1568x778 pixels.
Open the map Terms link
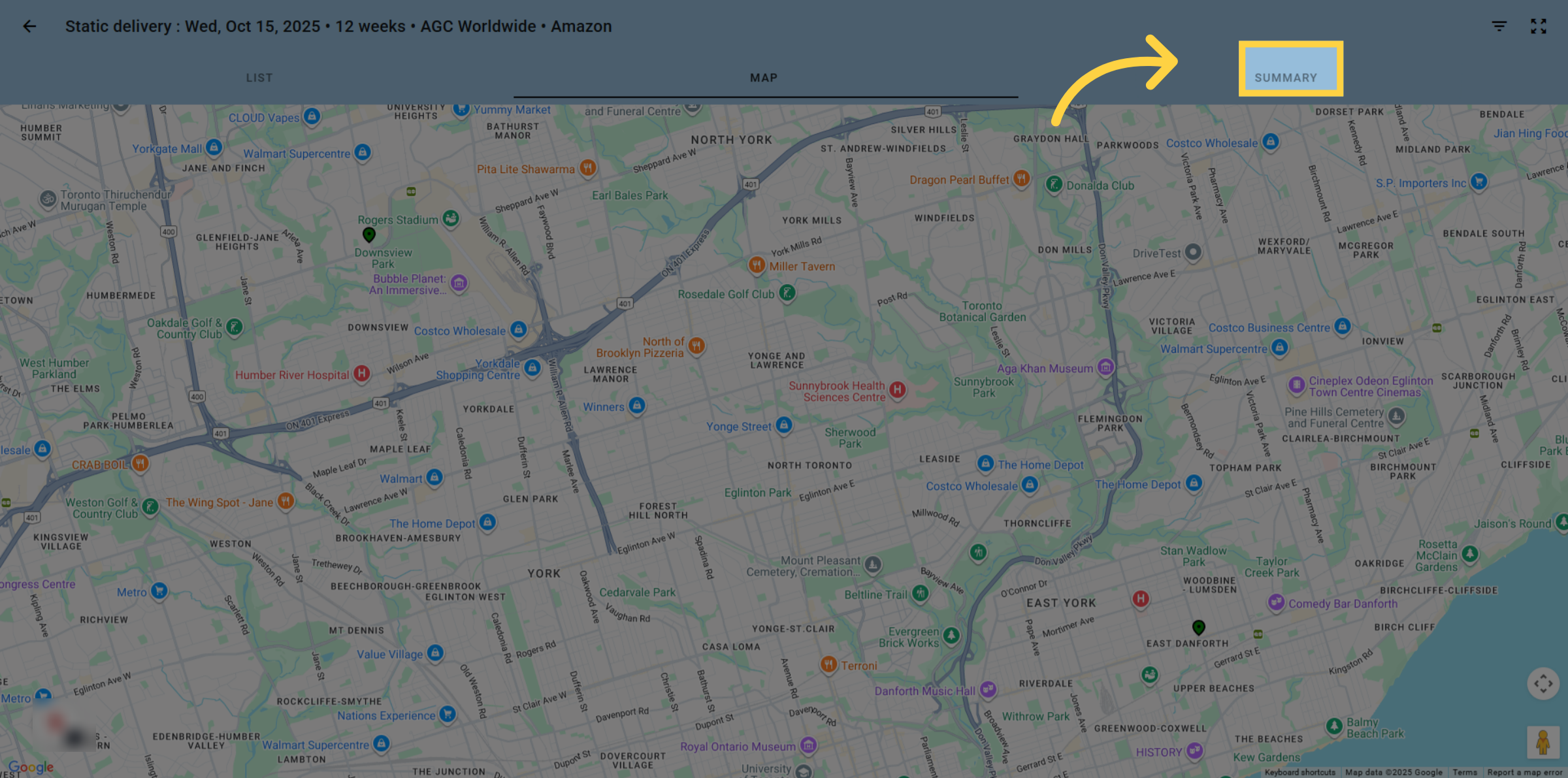[x=1465, y=772]
